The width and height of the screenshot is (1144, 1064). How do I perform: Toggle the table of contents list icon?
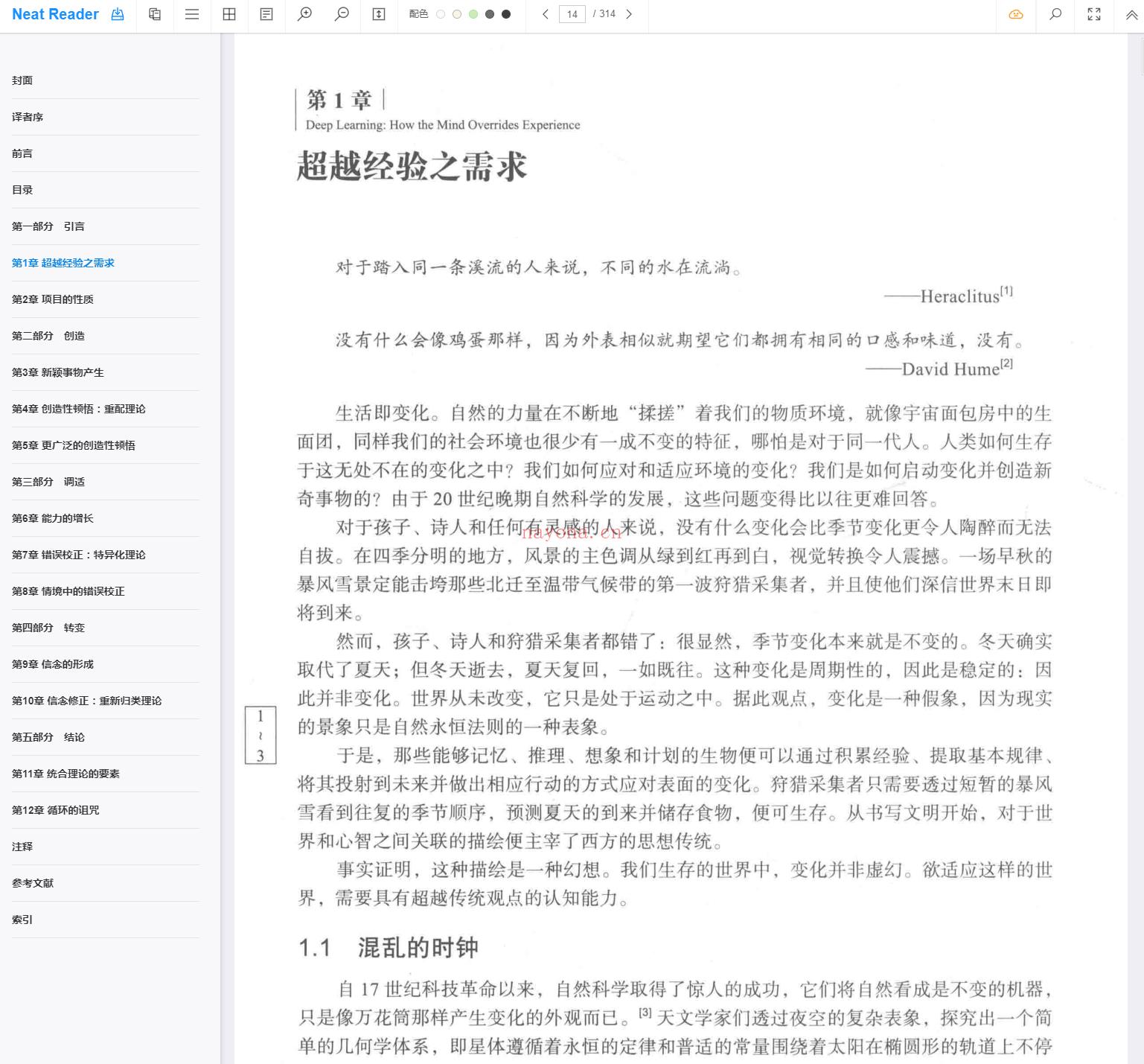(x=192, y=14)
